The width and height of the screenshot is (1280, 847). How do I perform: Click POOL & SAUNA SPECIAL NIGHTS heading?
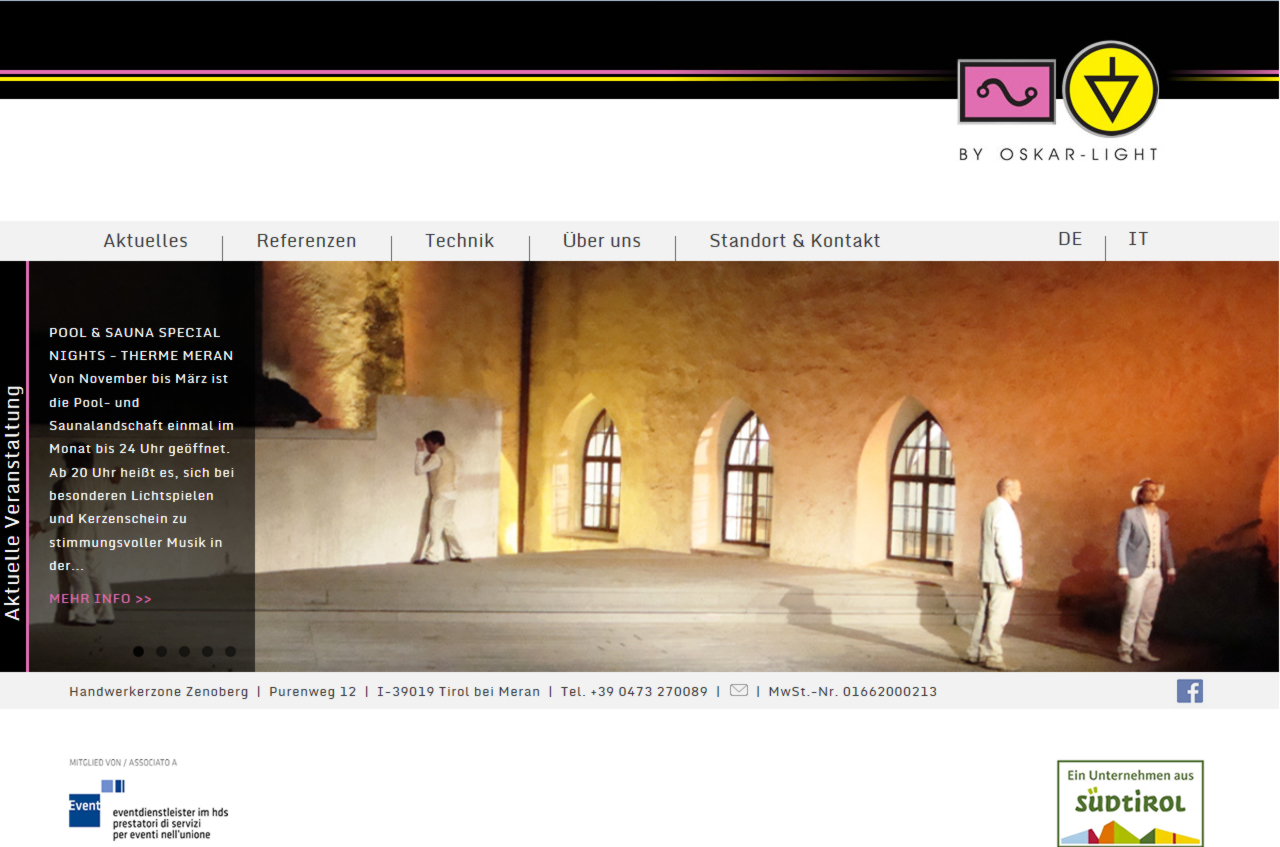141,344
